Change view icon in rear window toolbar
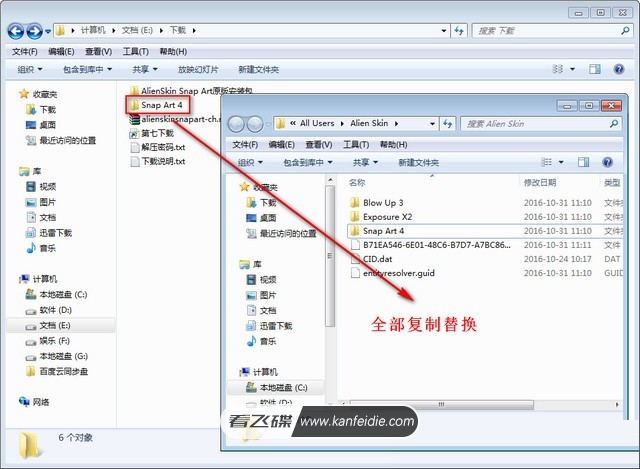The width and height of the screenshot is (640, 469). click(558, 69)
